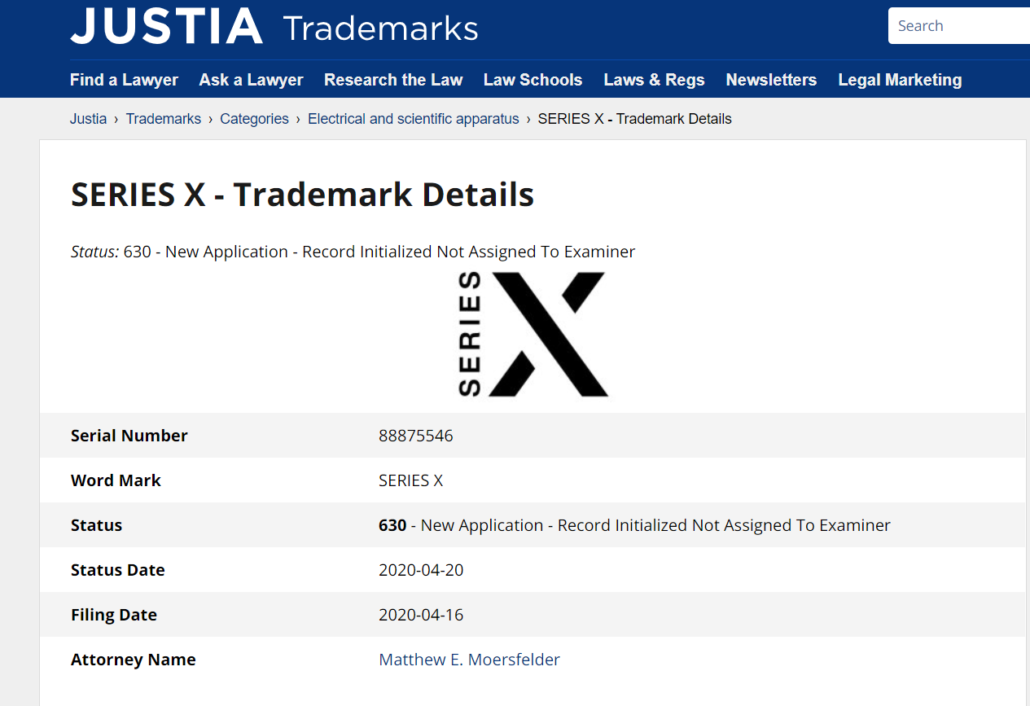This screenshot has width=1030, height=706.
Task: Click the Status Date label
Action: (x=118, y=570)
